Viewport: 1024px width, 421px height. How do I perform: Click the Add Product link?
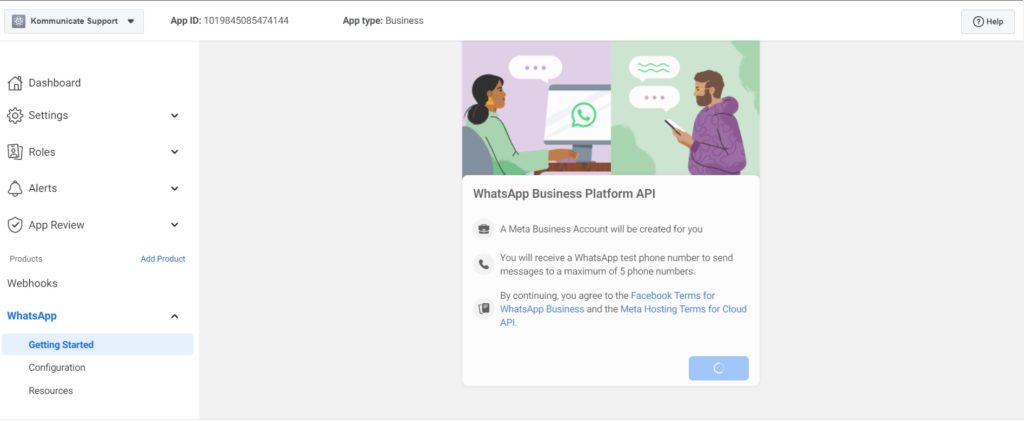pos(162,259)
